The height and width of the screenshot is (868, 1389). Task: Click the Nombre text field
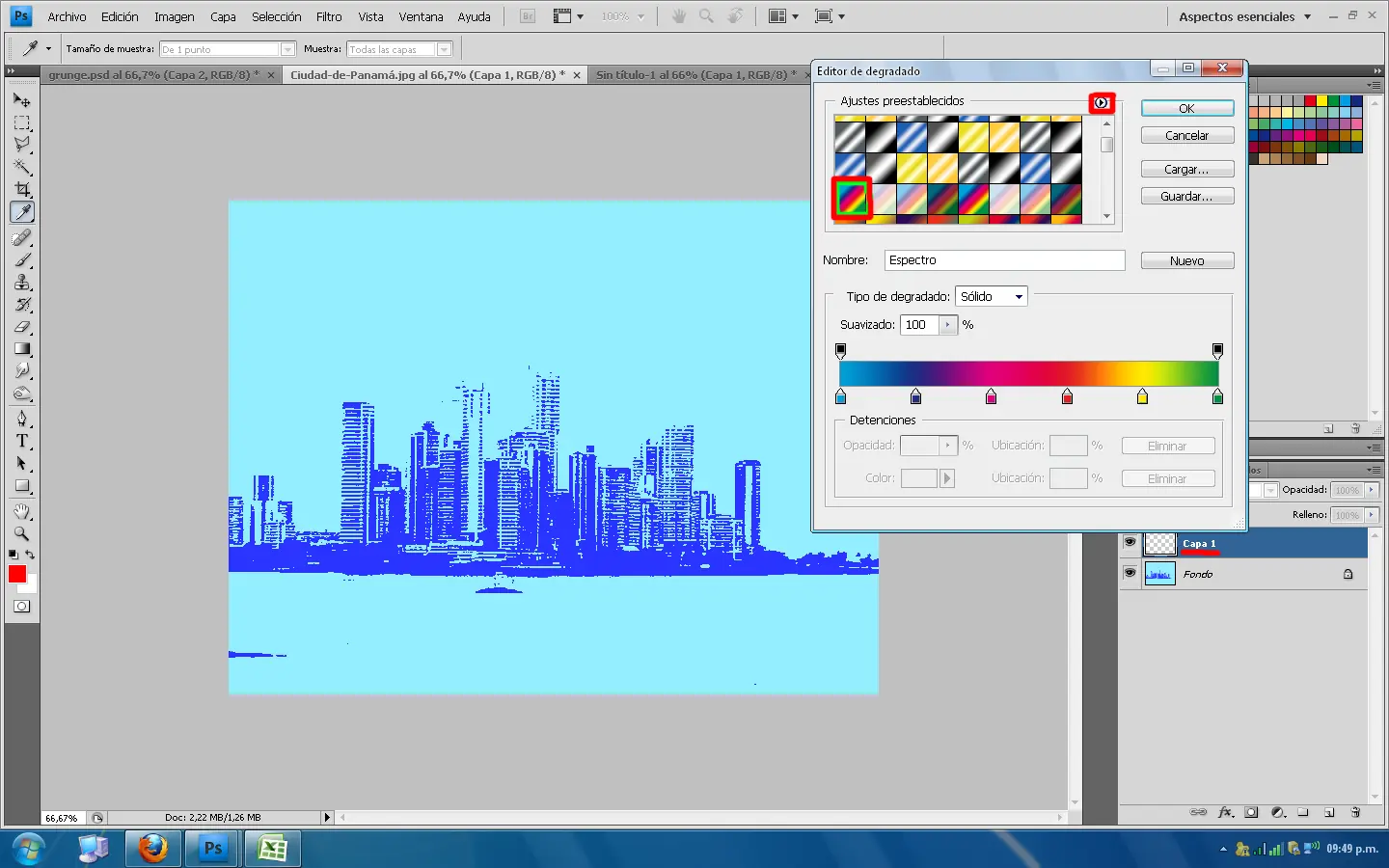1004,260
